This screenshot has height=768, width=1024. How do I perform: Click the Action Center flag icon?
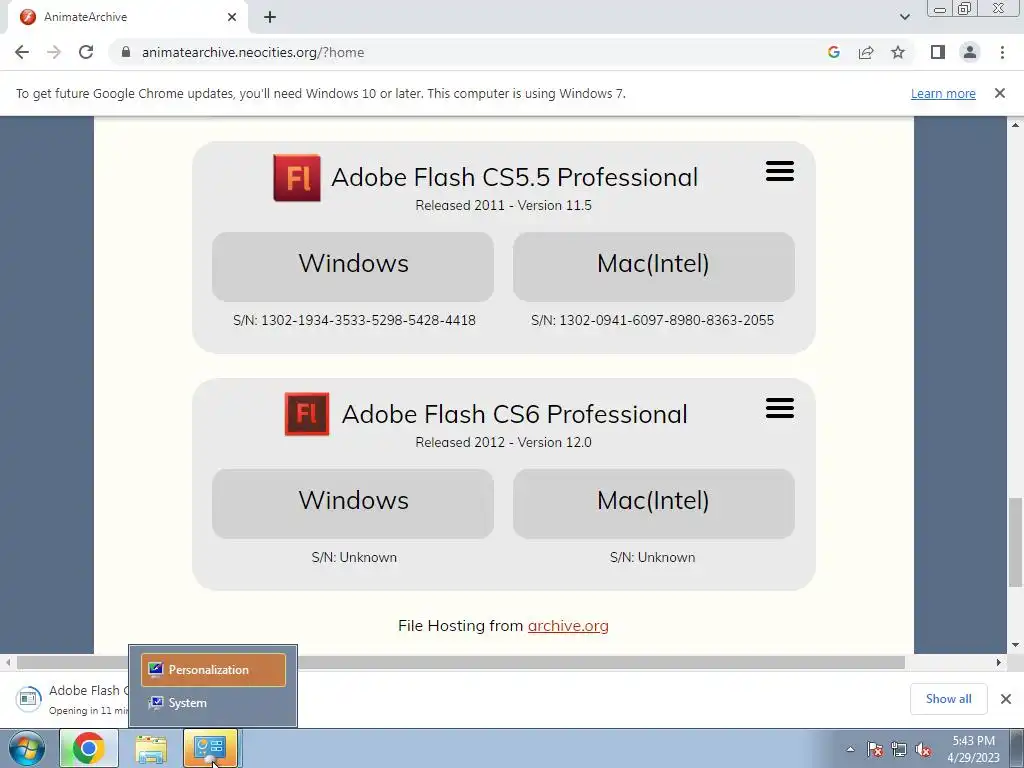(x=875, y=750)
